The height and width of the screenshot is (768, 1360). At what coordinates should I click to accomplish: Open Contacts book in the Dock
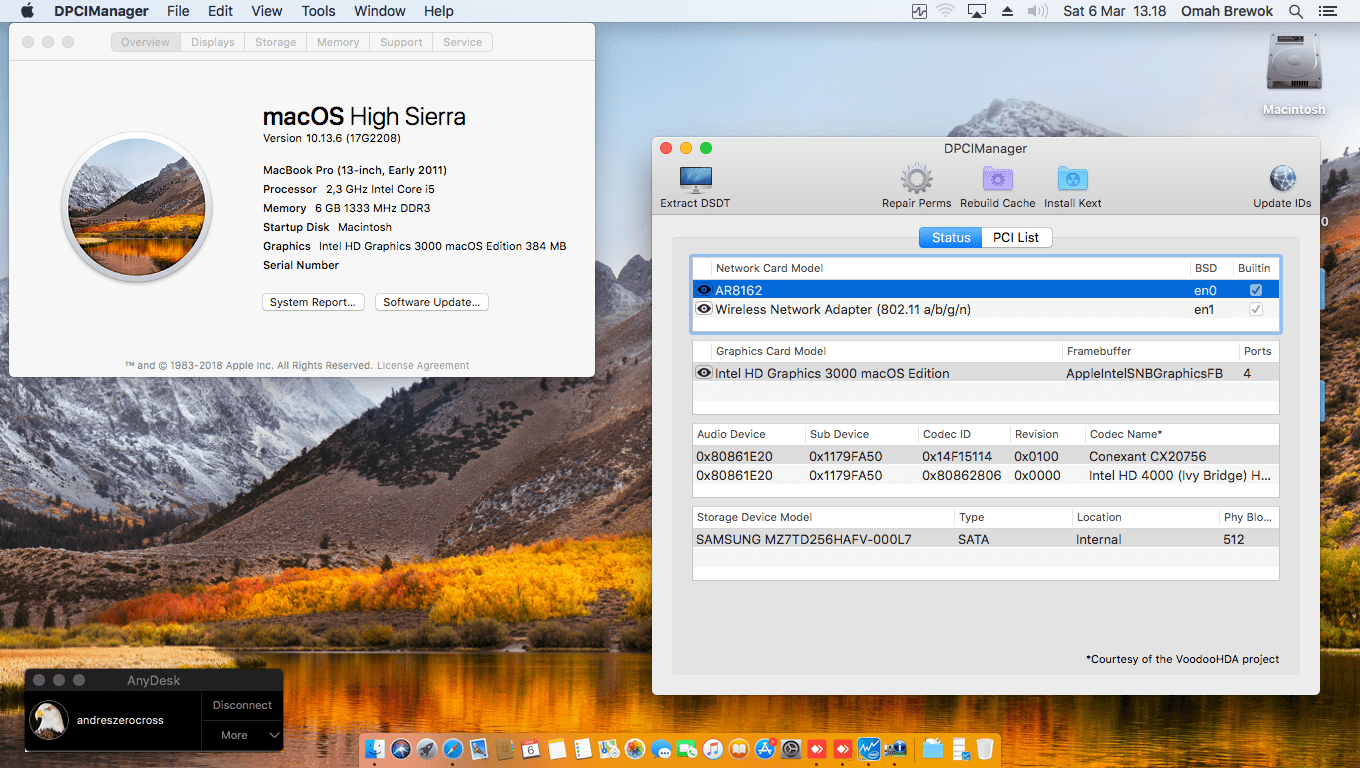point(505,749)
